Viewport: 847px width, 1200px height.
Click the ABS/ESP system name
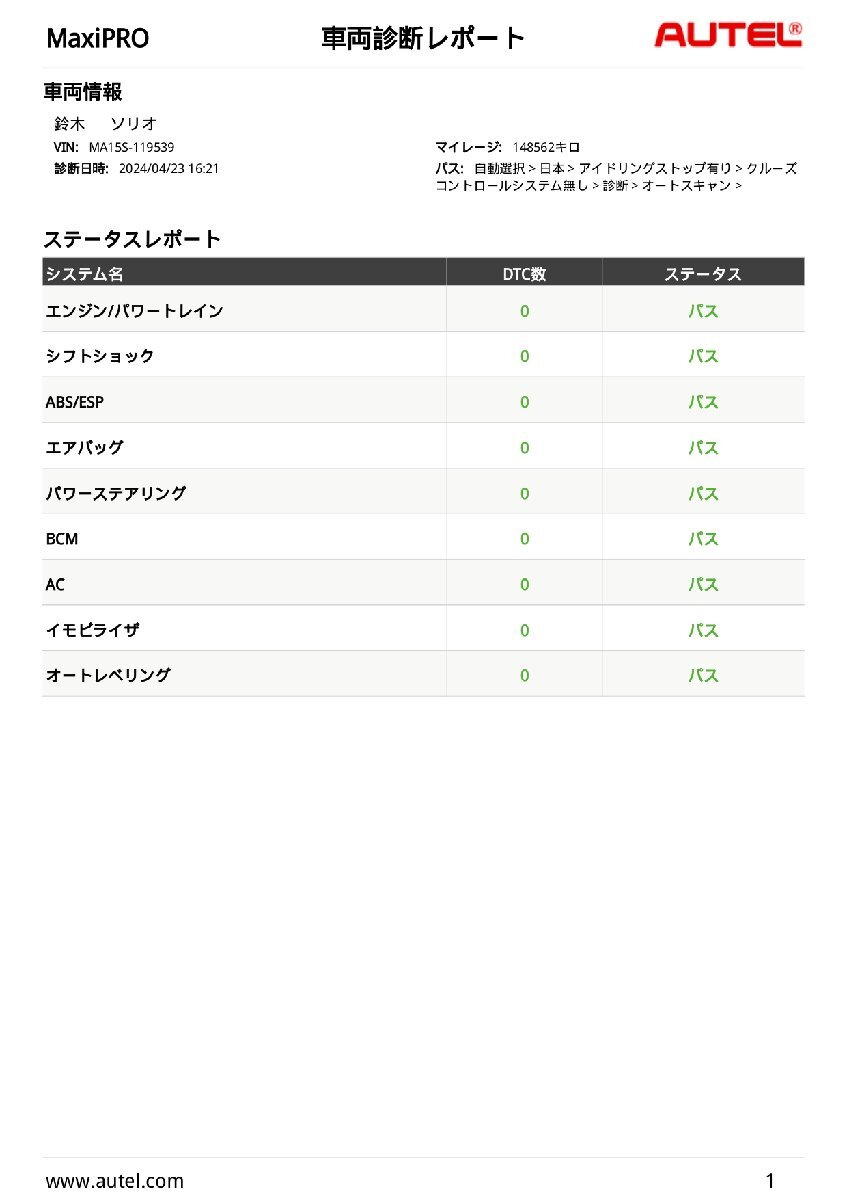[75, 402]
